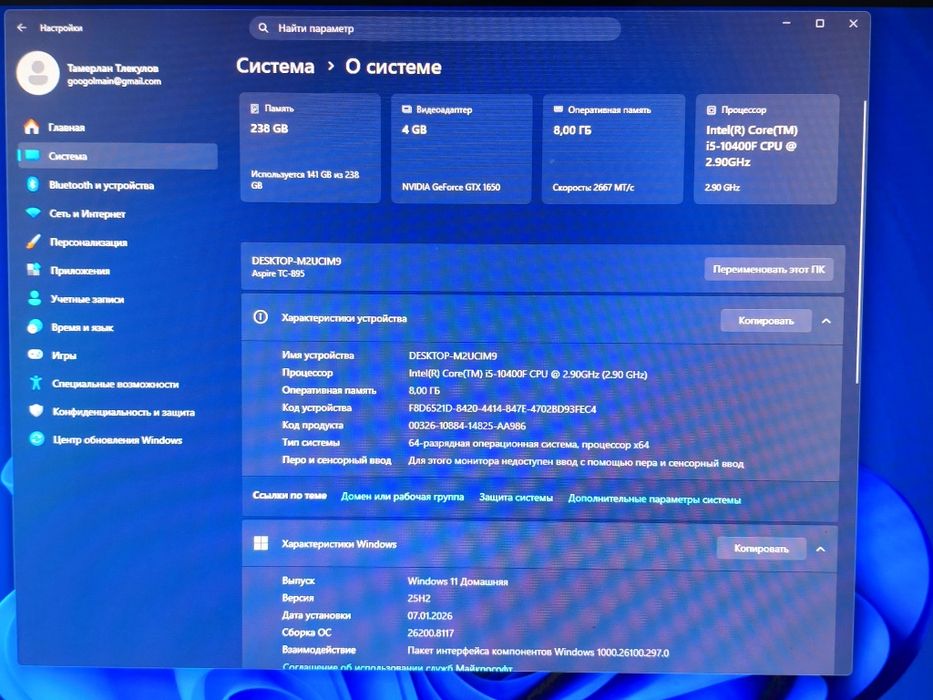Open the Специальные возможности accessibility icon
Screen dimensions: 933x700
(x=36, y=383)
